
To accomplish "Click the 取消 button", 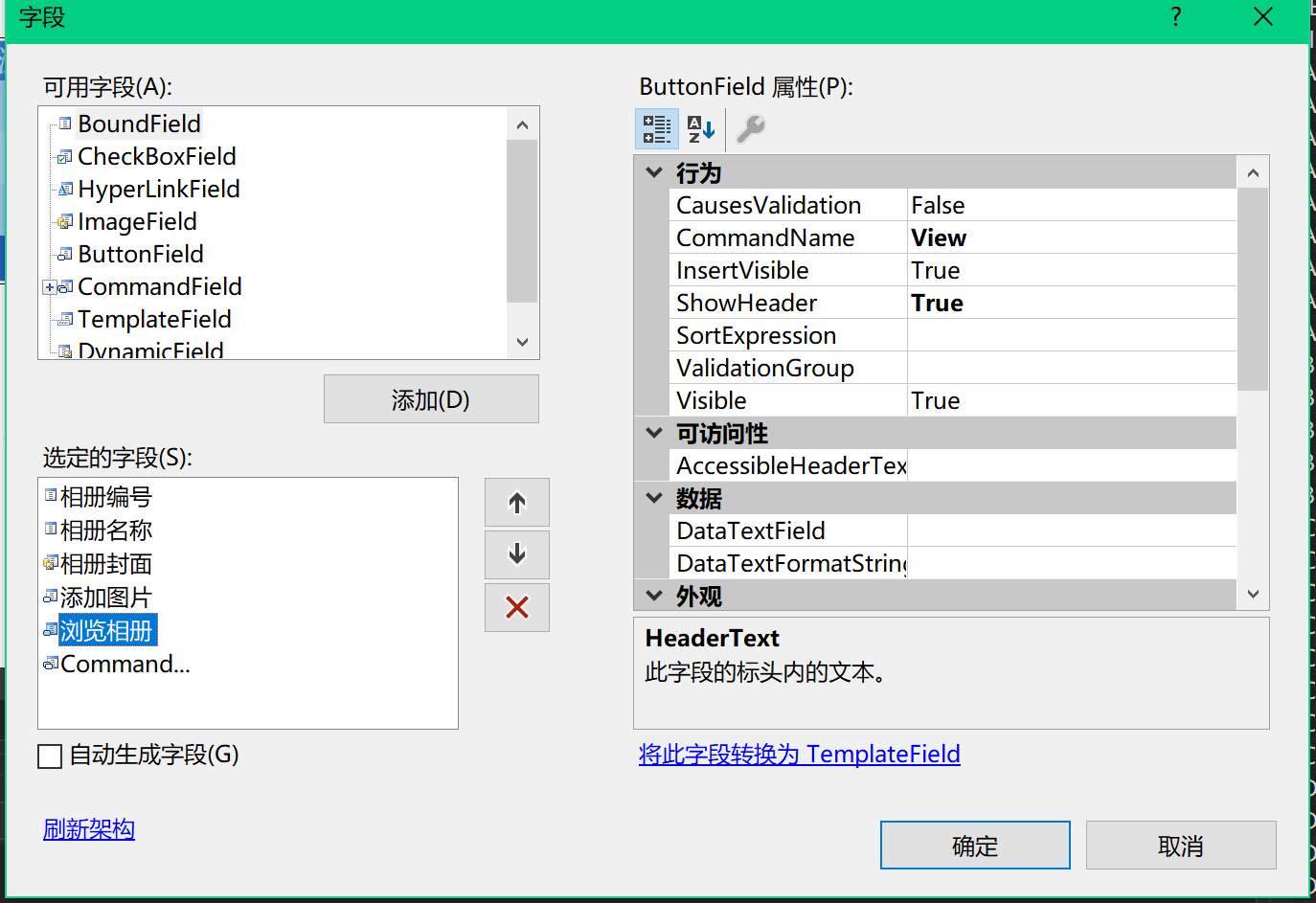I will pyautogui.click(x=1181, y=846).
